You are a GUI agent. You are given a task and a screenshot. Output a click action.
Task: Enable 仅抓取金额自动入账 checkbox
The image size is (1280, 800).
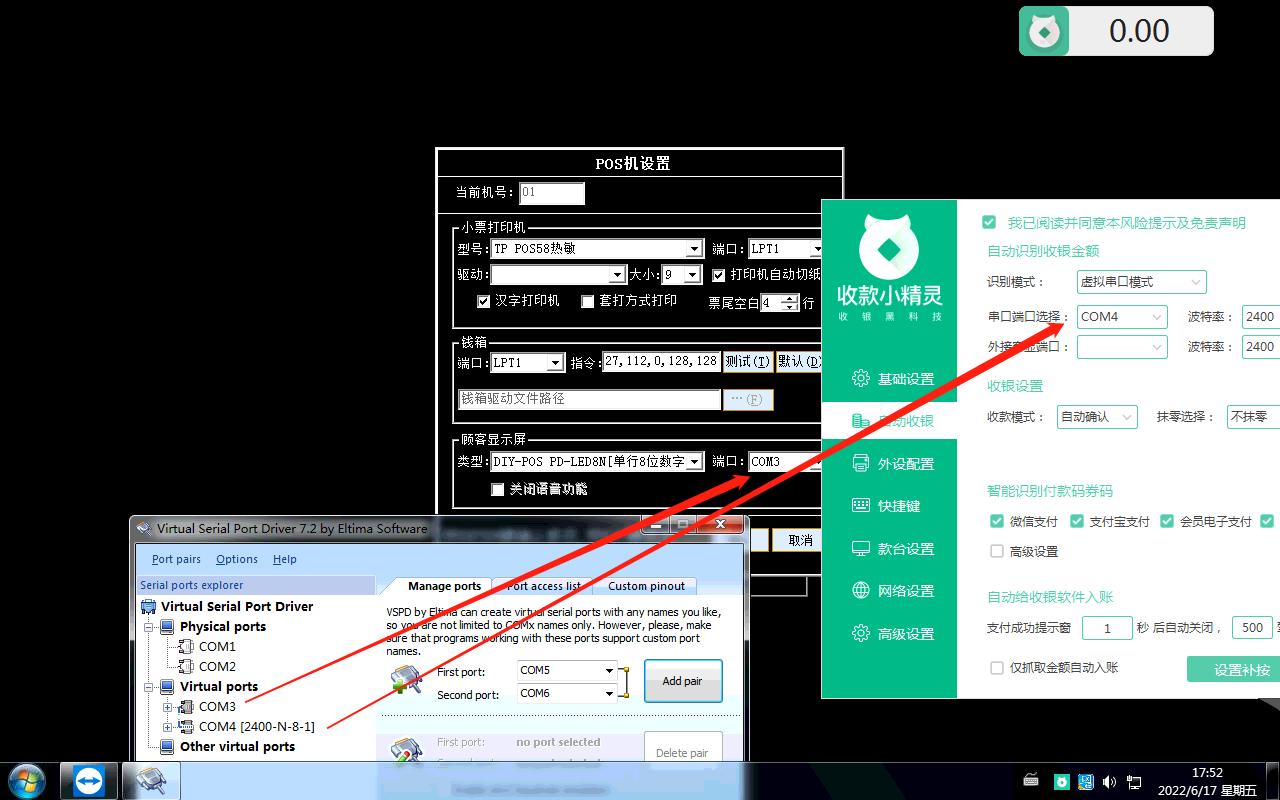click(x=996, y=668)
